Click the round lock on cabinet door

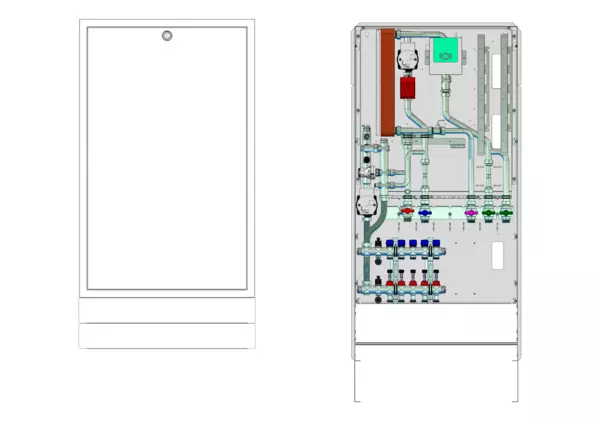point(166,38)
